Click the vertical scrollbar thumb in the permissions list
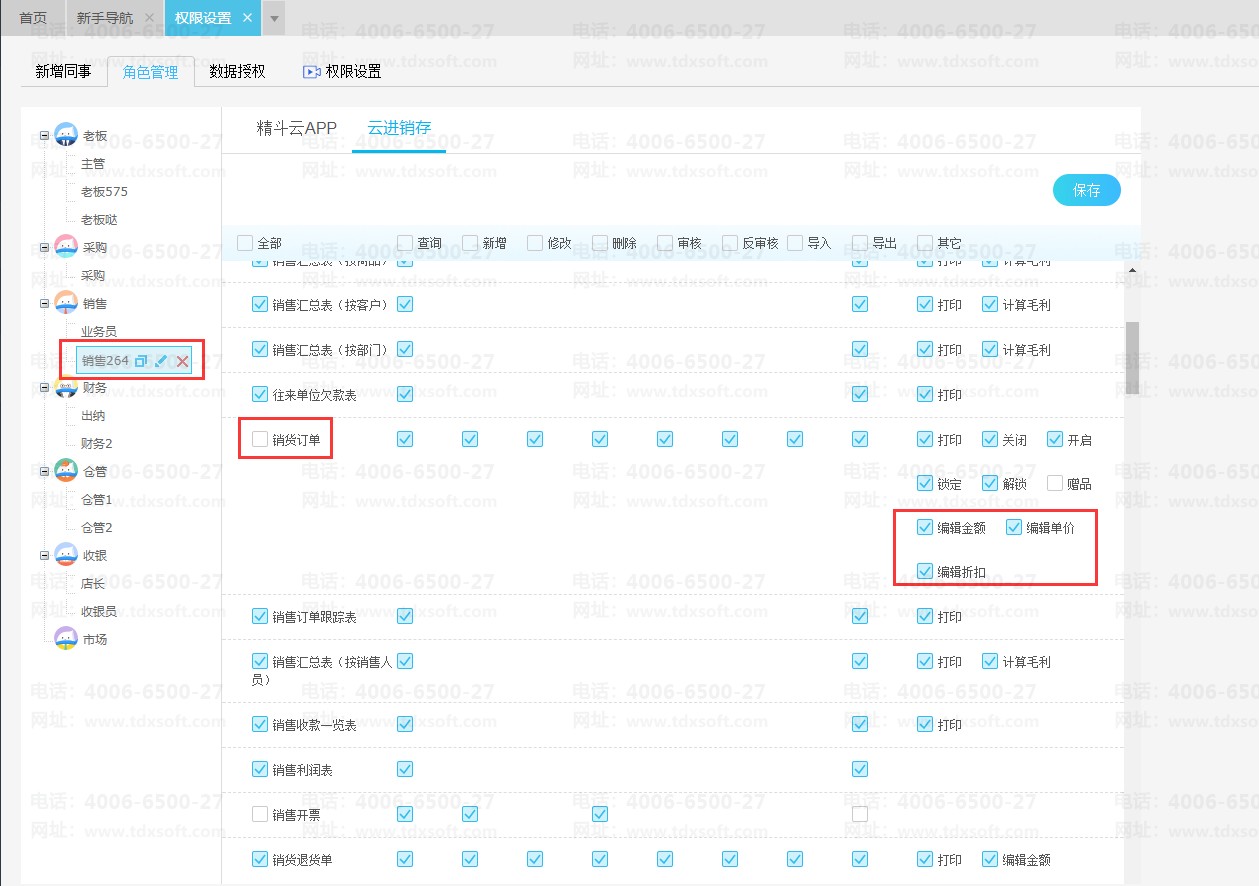Screen dimensions: 1259x886 1132,357
